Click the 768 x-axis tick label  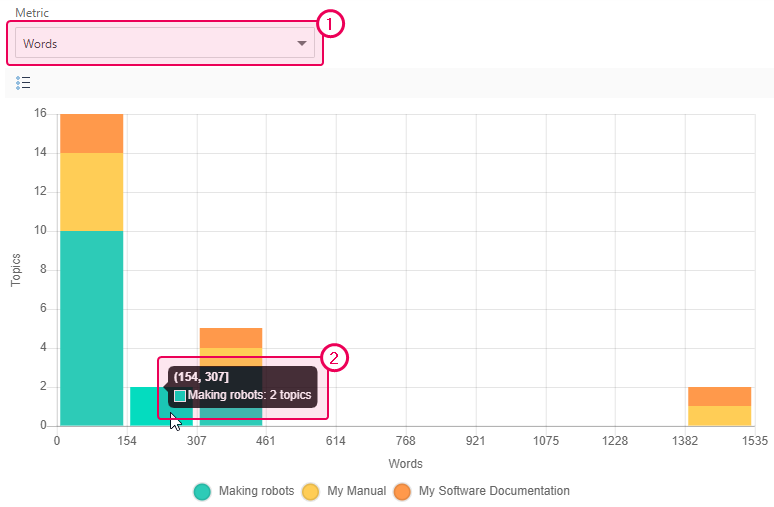click(405, 440)
